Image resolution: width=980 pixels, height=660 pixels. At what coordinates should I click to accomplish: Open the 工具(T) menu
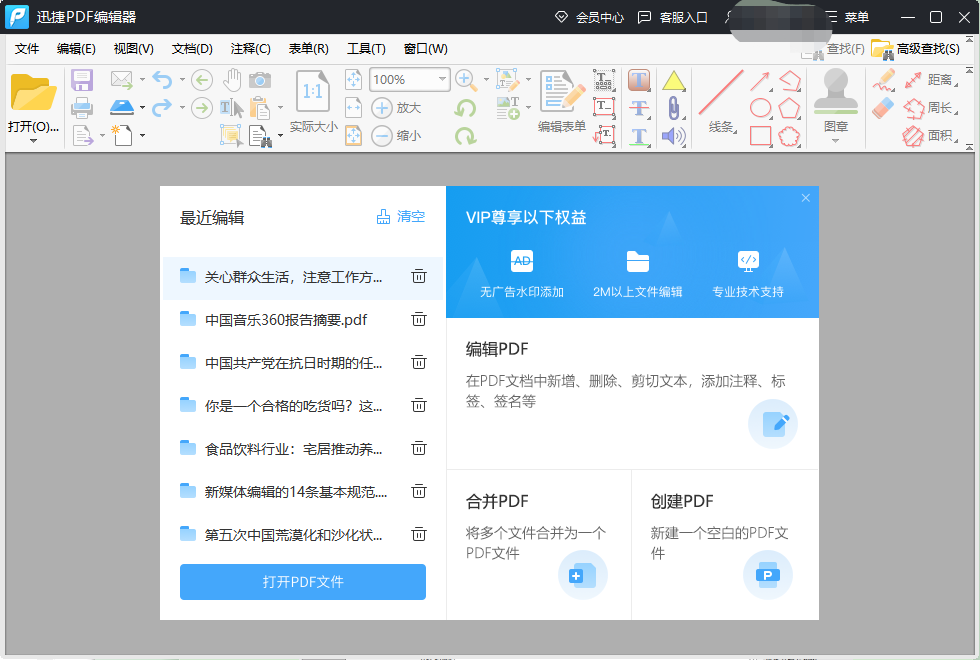click(366, 49)
